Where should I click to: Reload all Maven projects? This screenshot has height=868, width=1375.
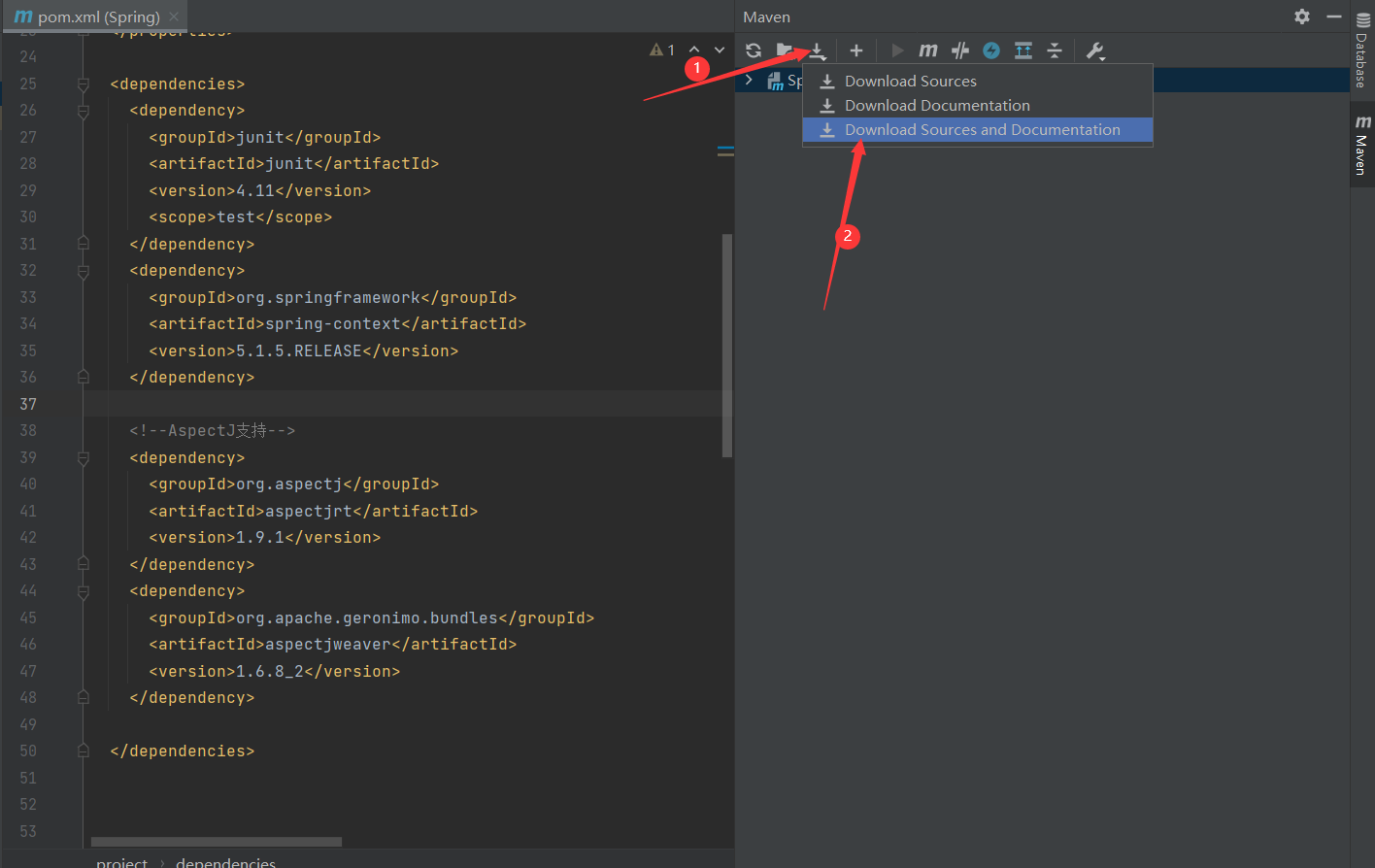(x=754, y=50)
